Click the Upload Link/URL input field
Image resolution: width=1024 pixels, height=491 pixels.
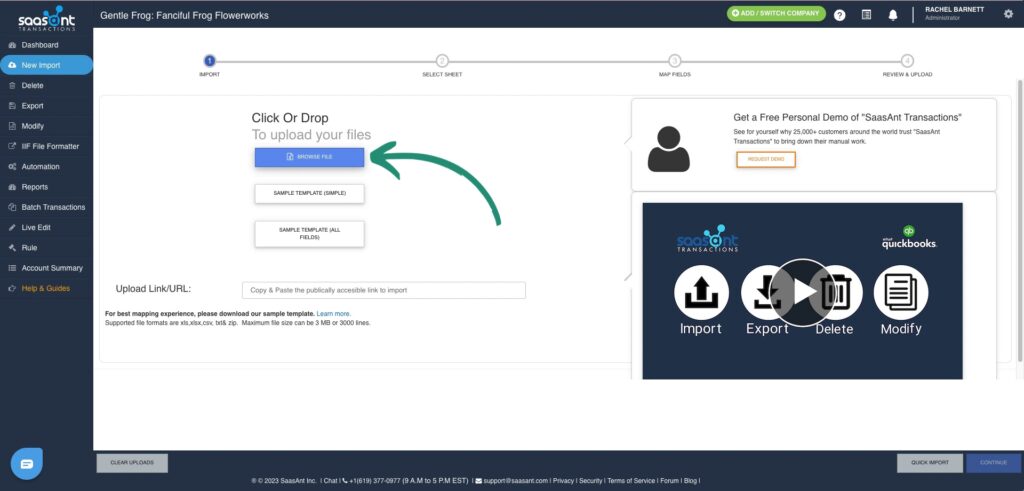383,290
